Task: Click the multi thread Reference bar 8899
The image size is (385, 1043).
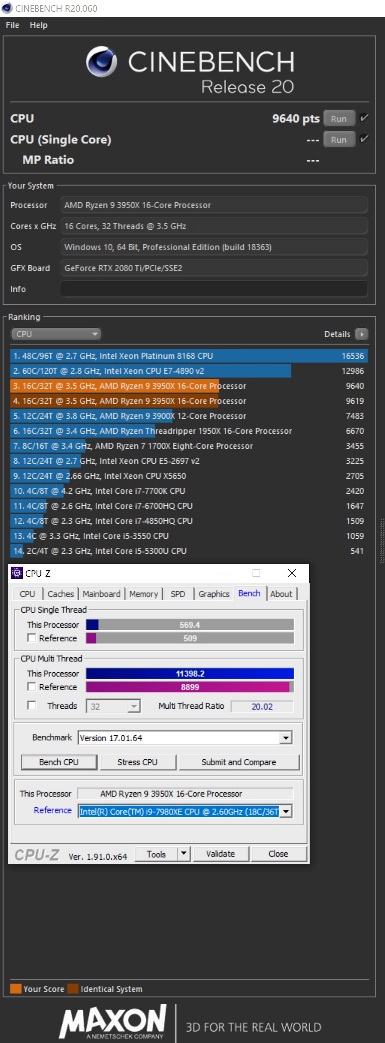Action: coord(190,687)
